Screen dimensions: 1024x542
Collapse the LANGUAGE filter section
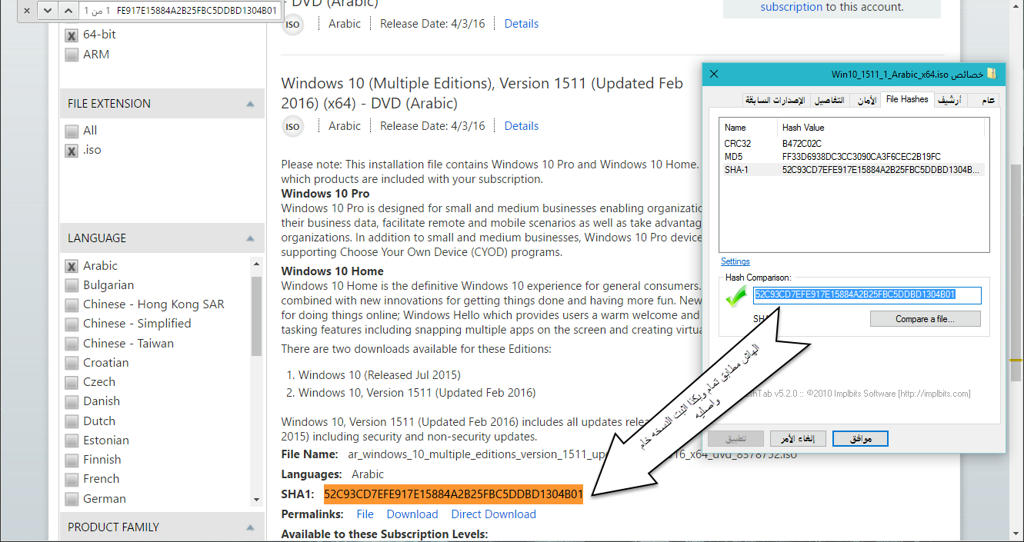tap(249, 238)
